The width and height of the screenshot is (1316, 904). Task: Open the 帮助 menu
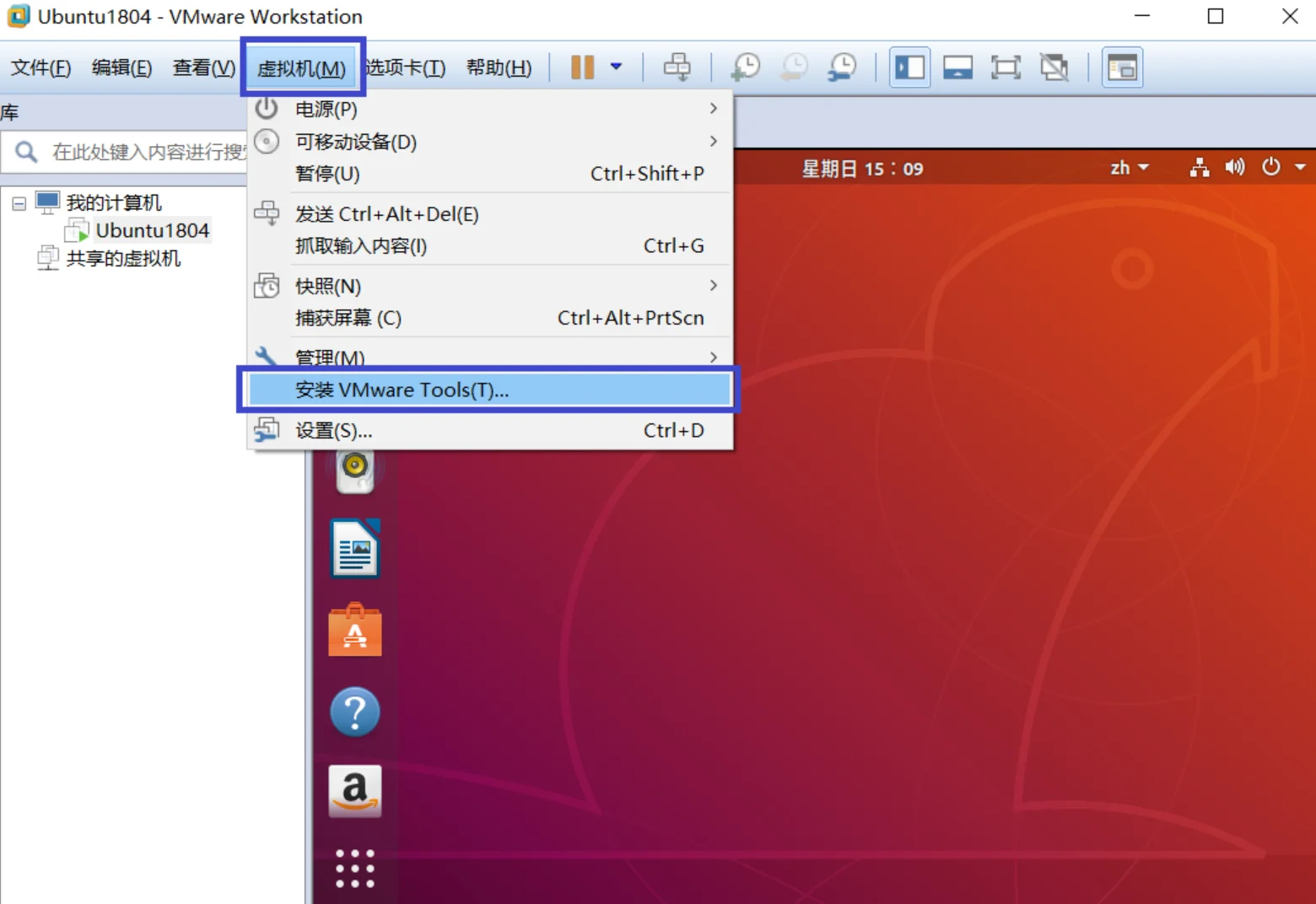(x=499, y=67)
